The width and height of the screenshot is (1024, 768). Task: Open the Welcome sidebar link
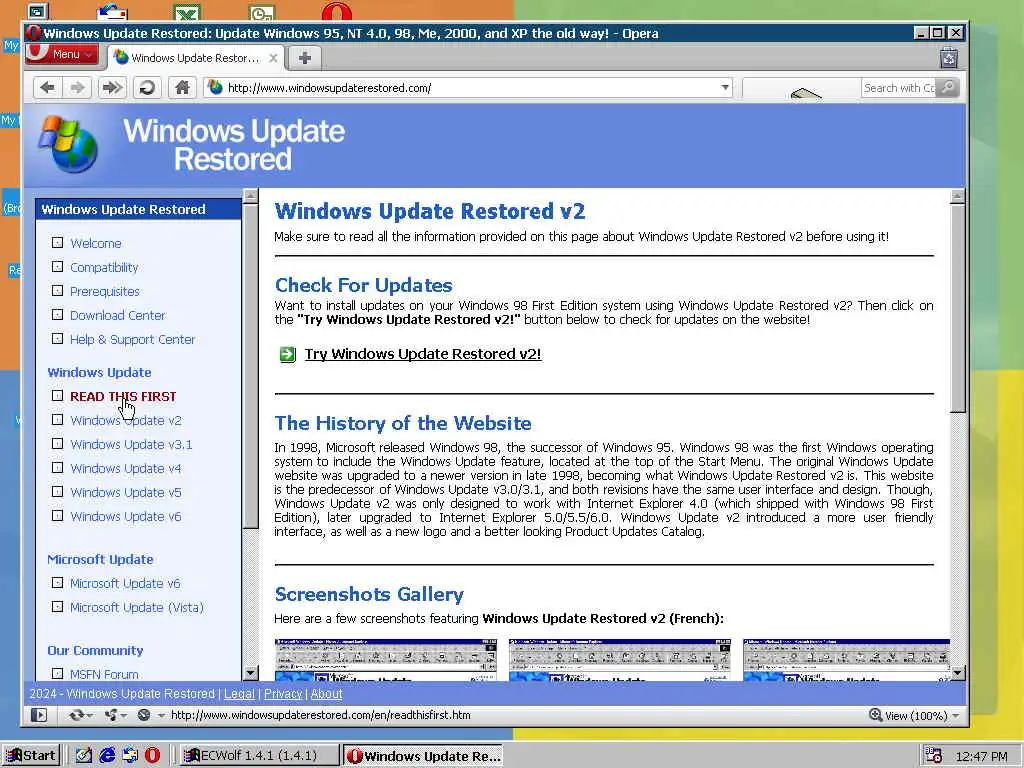tap(95, 243)
